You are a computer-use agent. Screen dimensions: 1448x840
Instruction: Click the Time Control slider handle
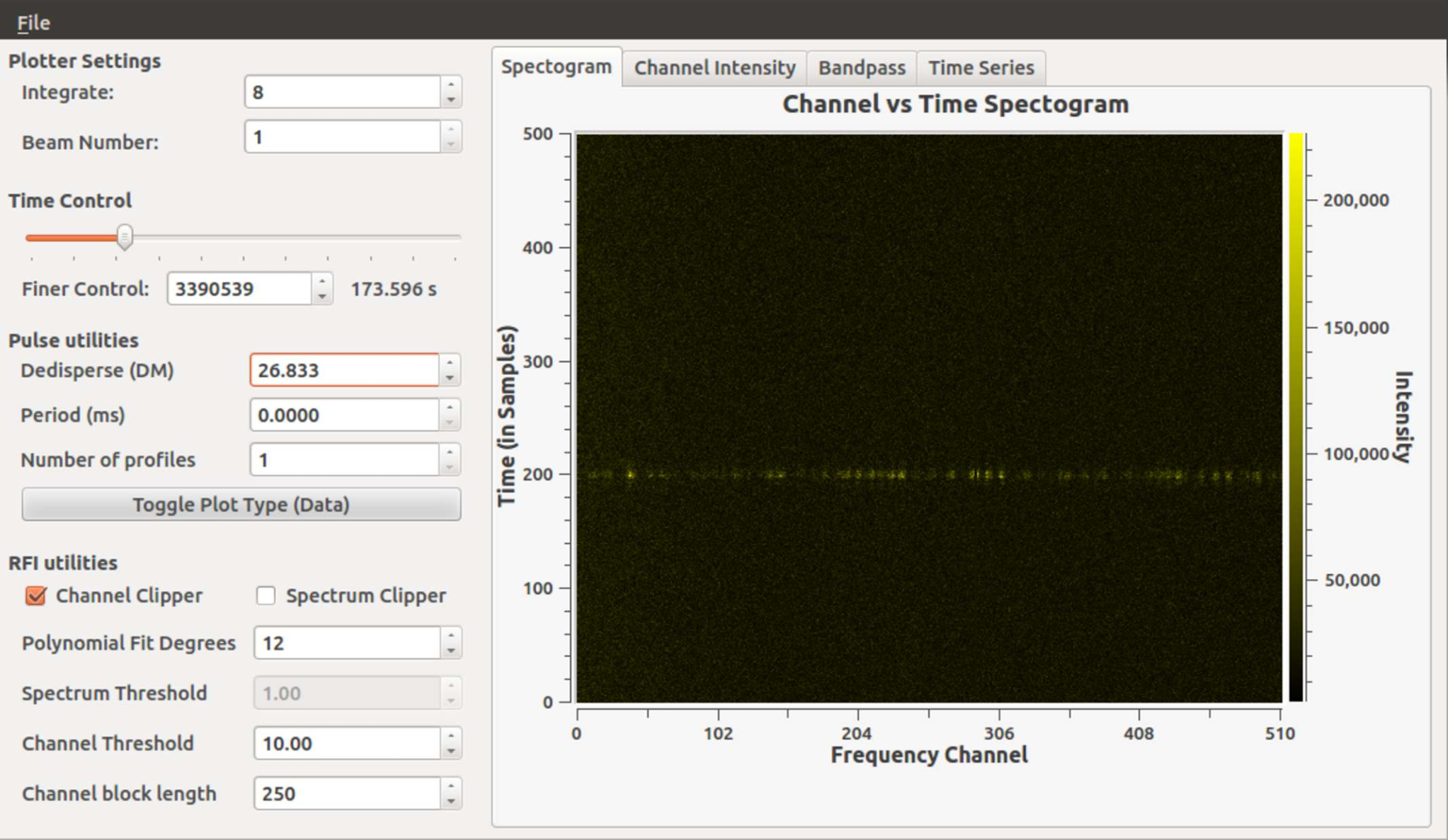pos(125,237)
